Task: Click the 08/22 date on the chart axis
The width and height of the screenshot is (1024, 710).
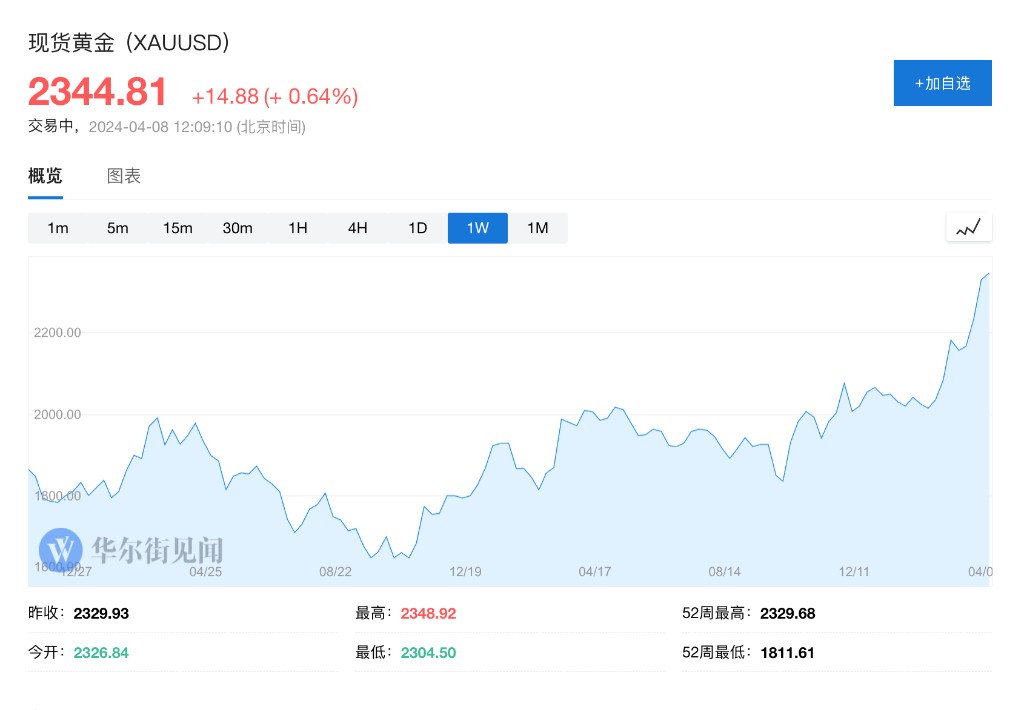Action: (335, 572)
